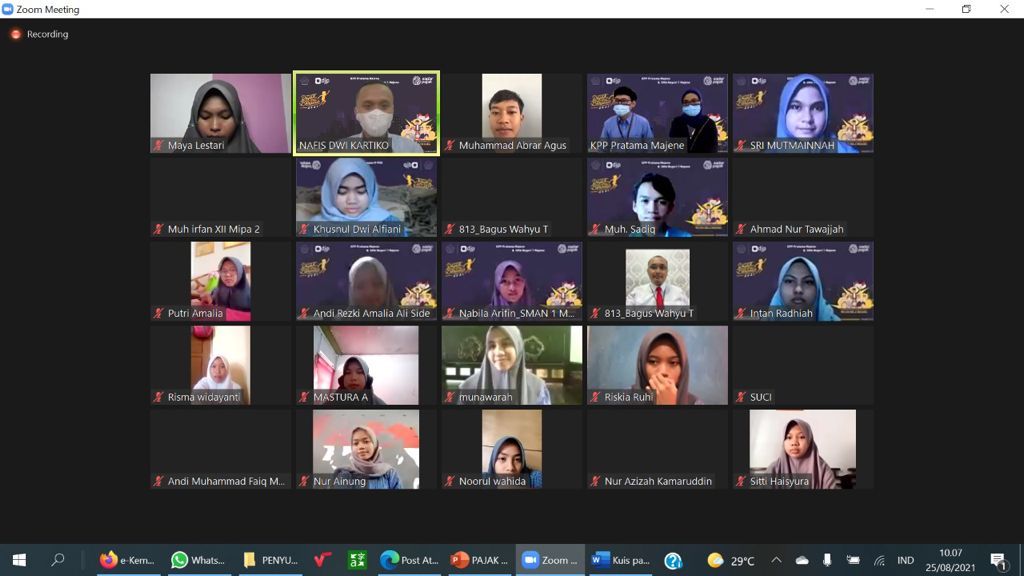Viewport: 1024px width, 576px height.
Task: Open the notification center icon
Action: point(997,560)
